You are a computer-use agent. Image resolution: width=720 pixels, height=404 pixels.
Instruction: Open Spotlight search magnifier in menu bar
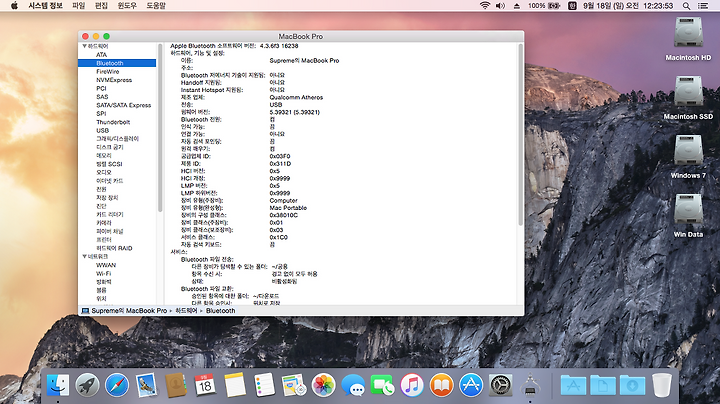tap(686, 6)
